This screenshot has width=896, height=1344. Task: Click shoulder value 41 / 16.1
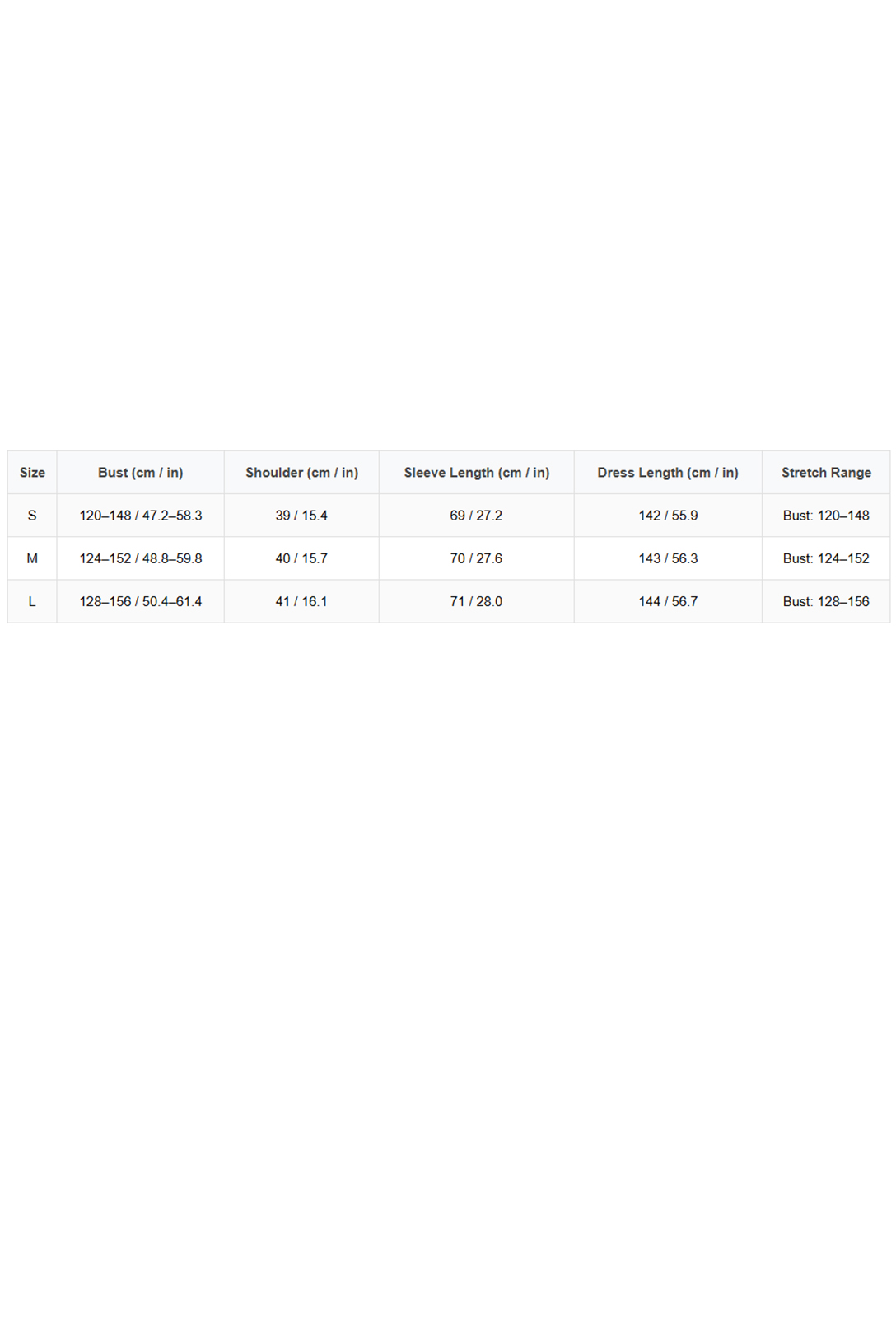301,601
